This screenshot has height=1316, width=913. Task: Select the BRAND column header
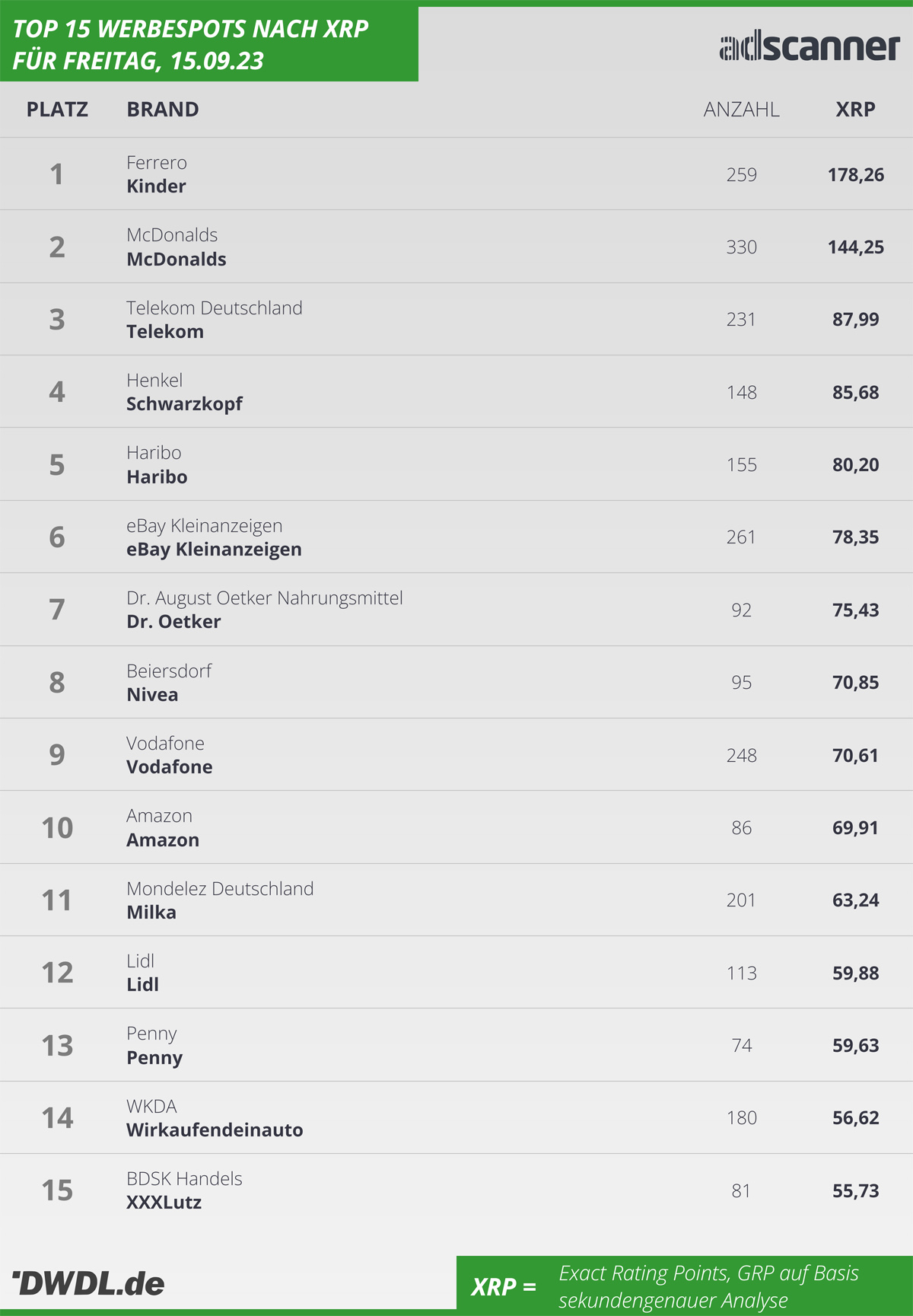[163, 110]
